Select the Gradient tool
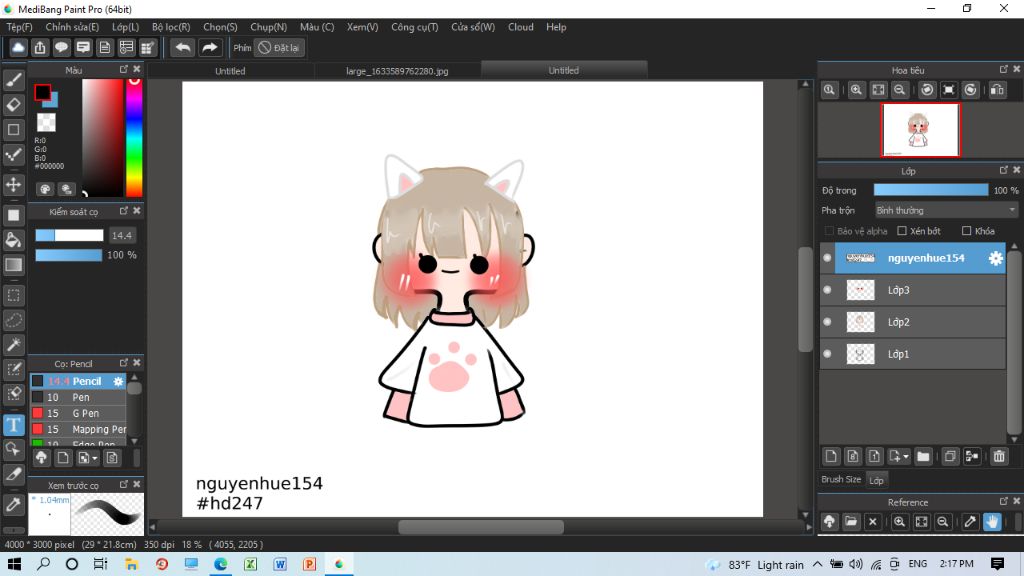 tap(14, 264)
